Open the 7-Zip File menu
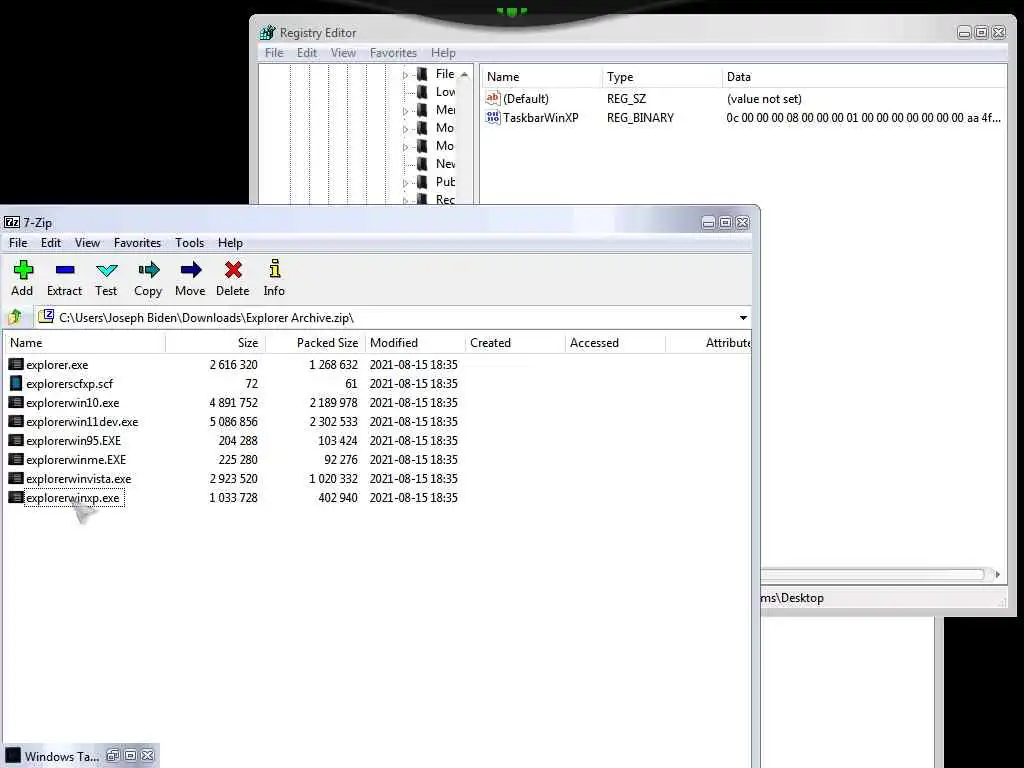The image size is (1024, 768). [18, 243]
